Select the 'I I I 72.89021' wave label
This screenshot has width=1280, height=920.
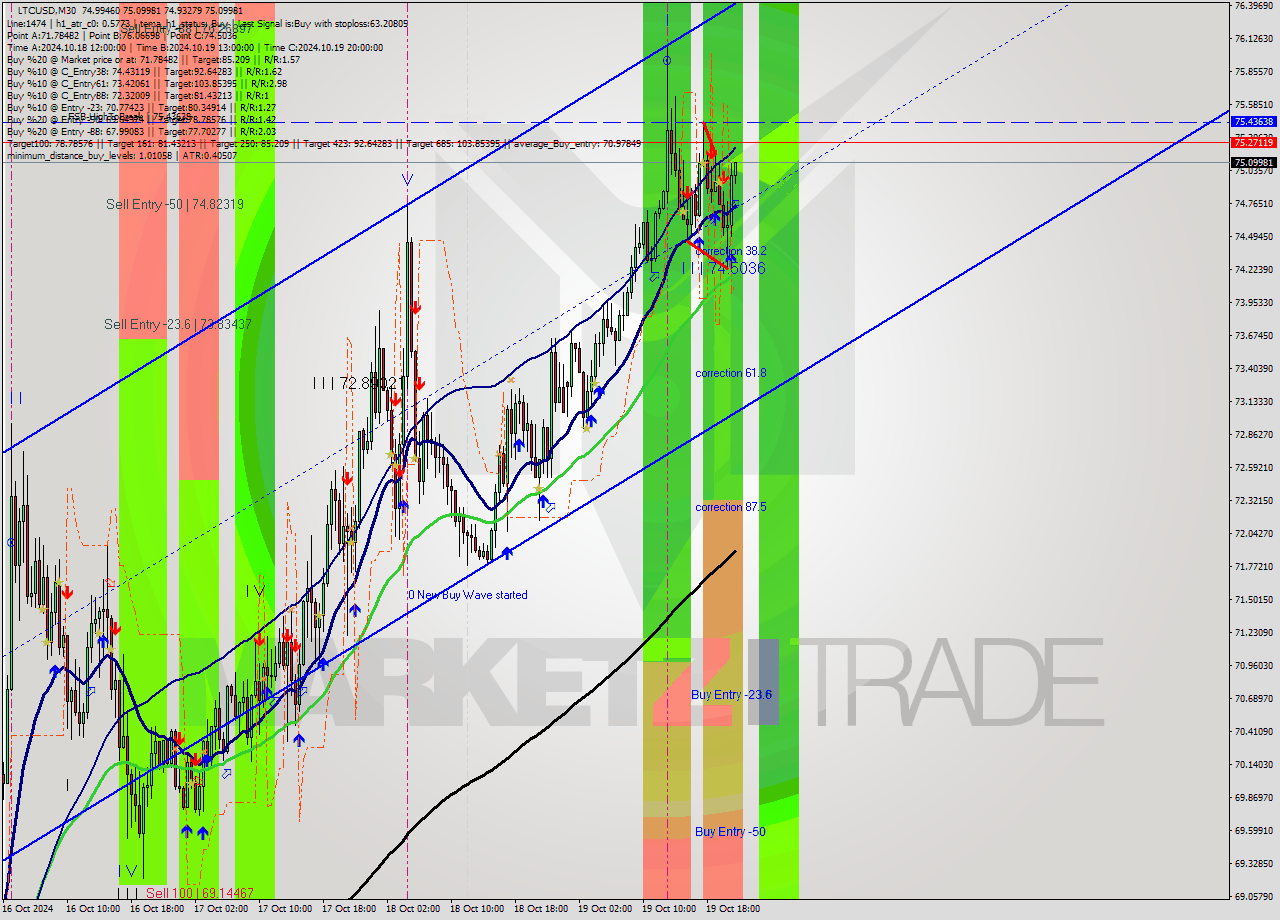click(357, 383)
